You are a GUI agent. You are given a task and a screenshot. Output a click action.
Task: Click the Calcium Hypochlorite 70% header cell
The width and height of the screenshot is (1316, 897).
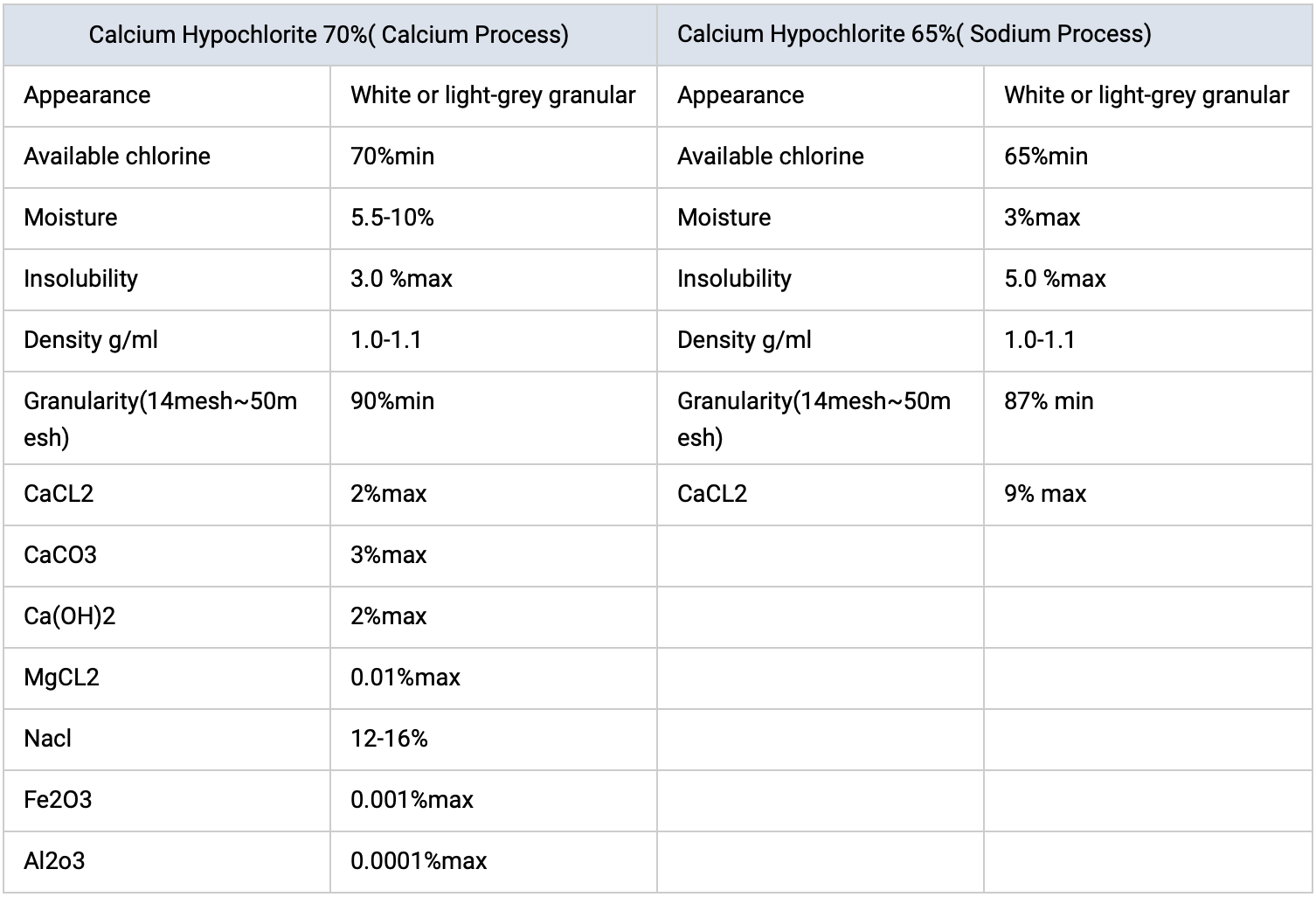(329, 34)
